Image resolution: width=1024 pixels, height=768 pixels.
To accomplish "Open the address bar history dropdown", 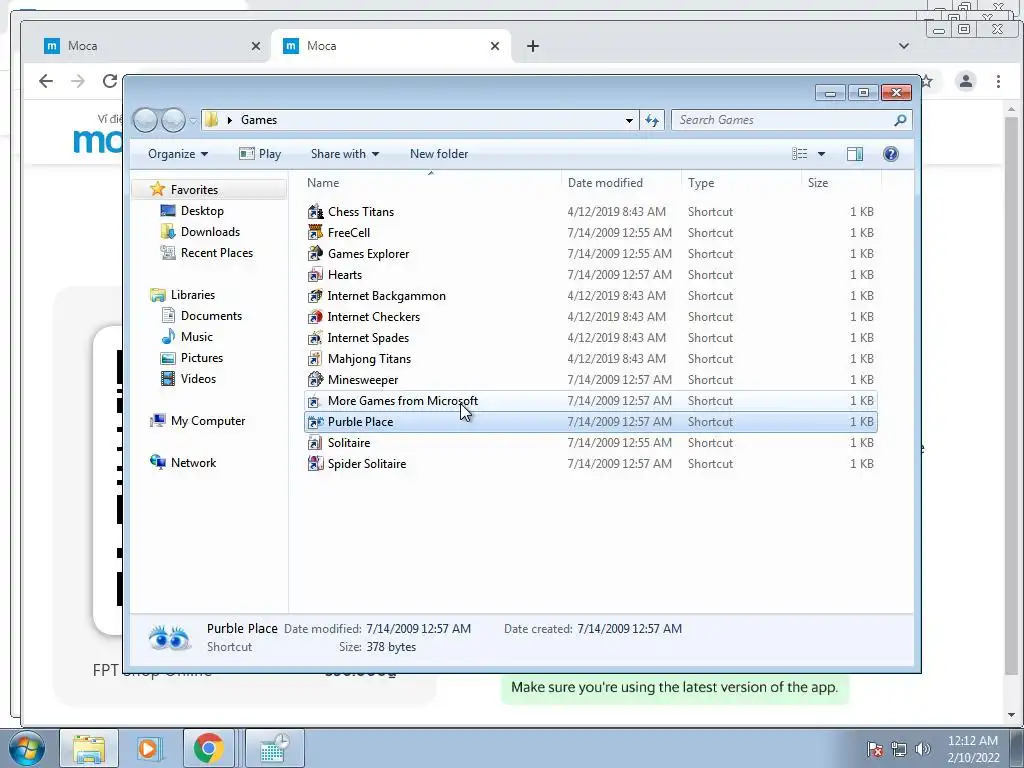I will 629,120.
